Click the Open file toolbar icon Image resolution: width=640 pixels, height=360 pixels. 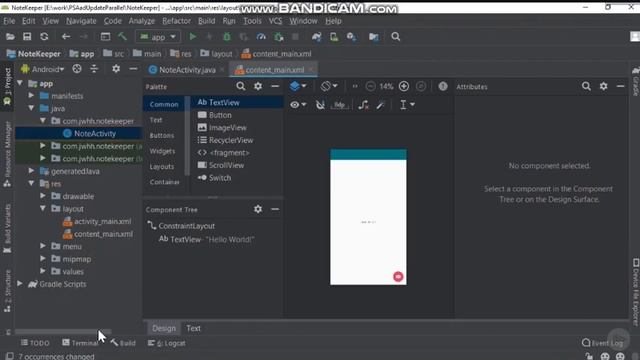point(10,37)
